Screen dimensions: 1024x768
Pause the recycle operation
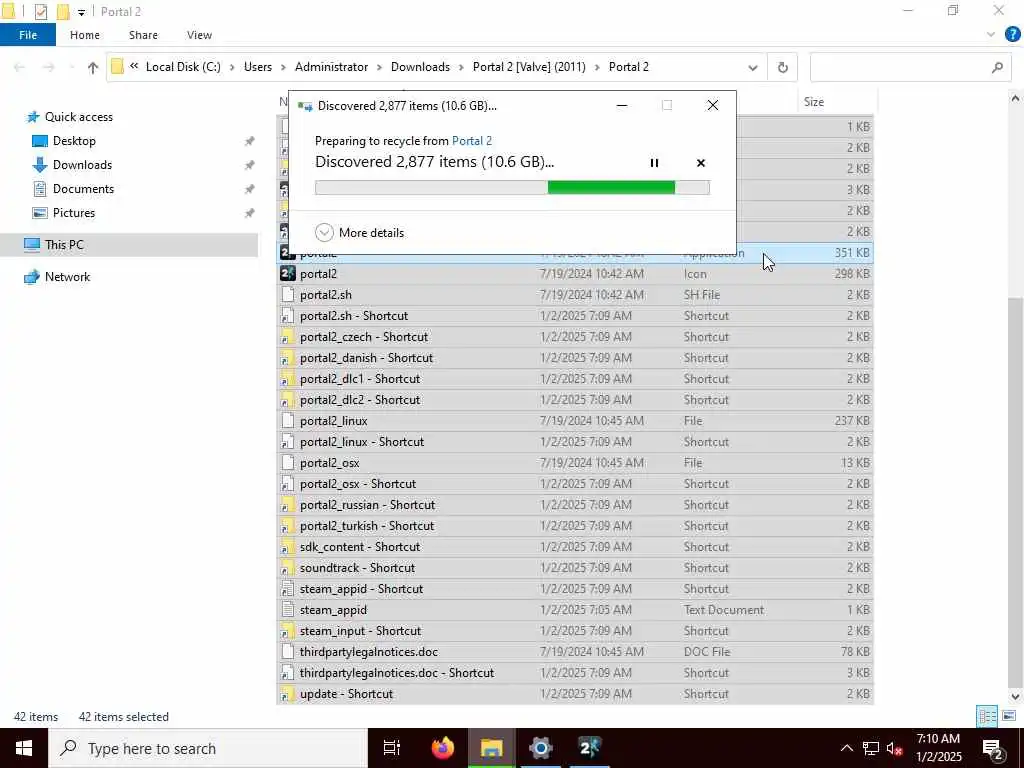[654, 163]
